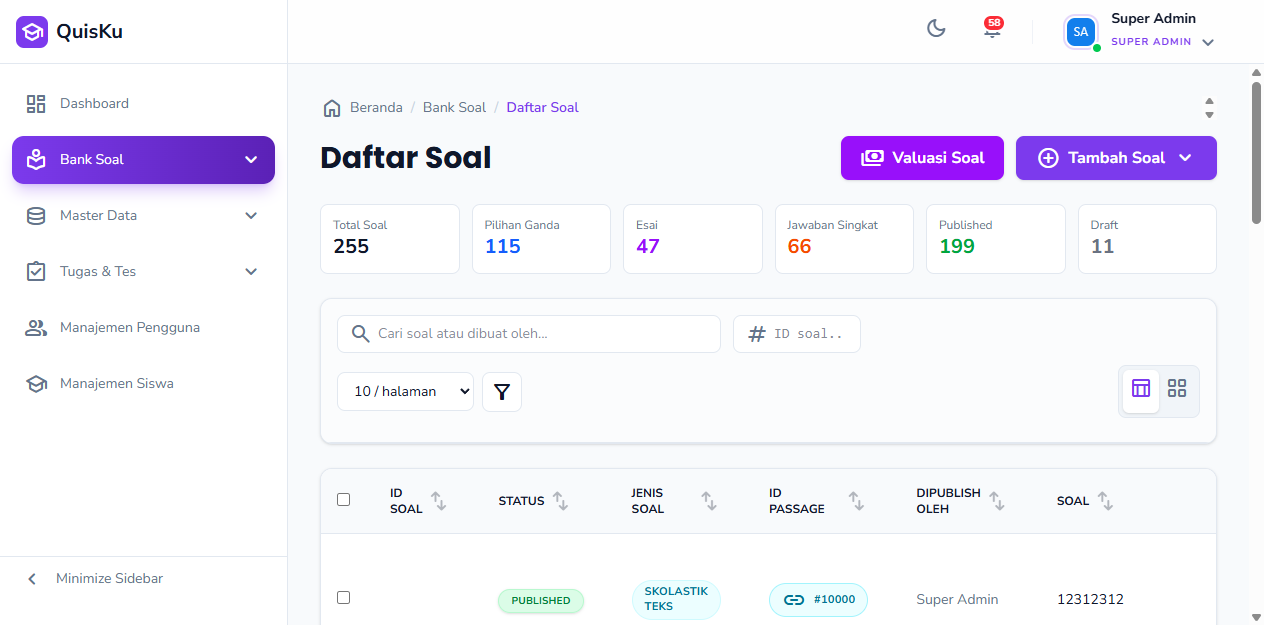Expand the Master Data chevron
This screenshot has width=1264, height=625.
(x=251, y=216)
